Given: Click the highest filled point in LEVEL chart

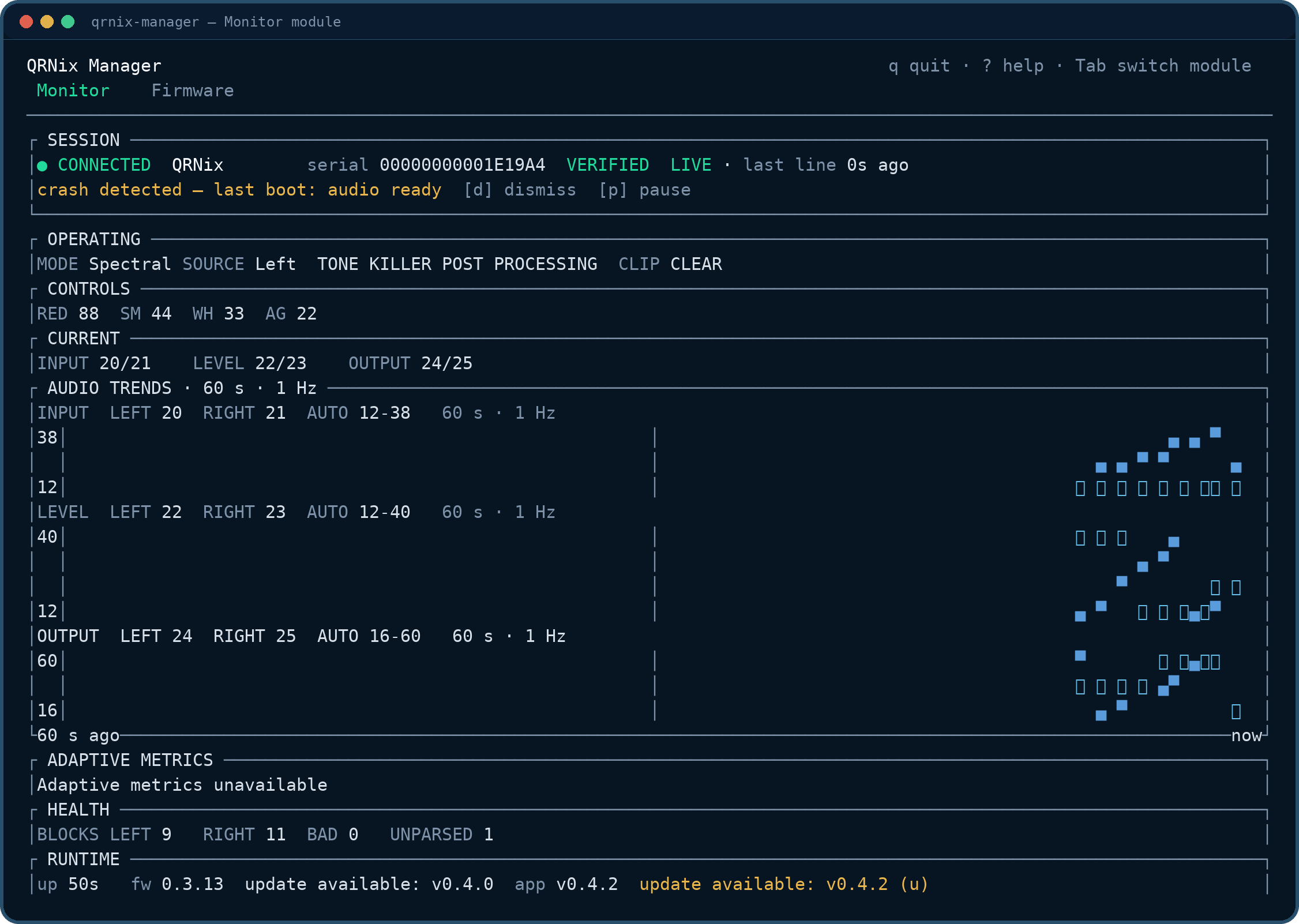Looking at the screenshot, I should 1174,542.
